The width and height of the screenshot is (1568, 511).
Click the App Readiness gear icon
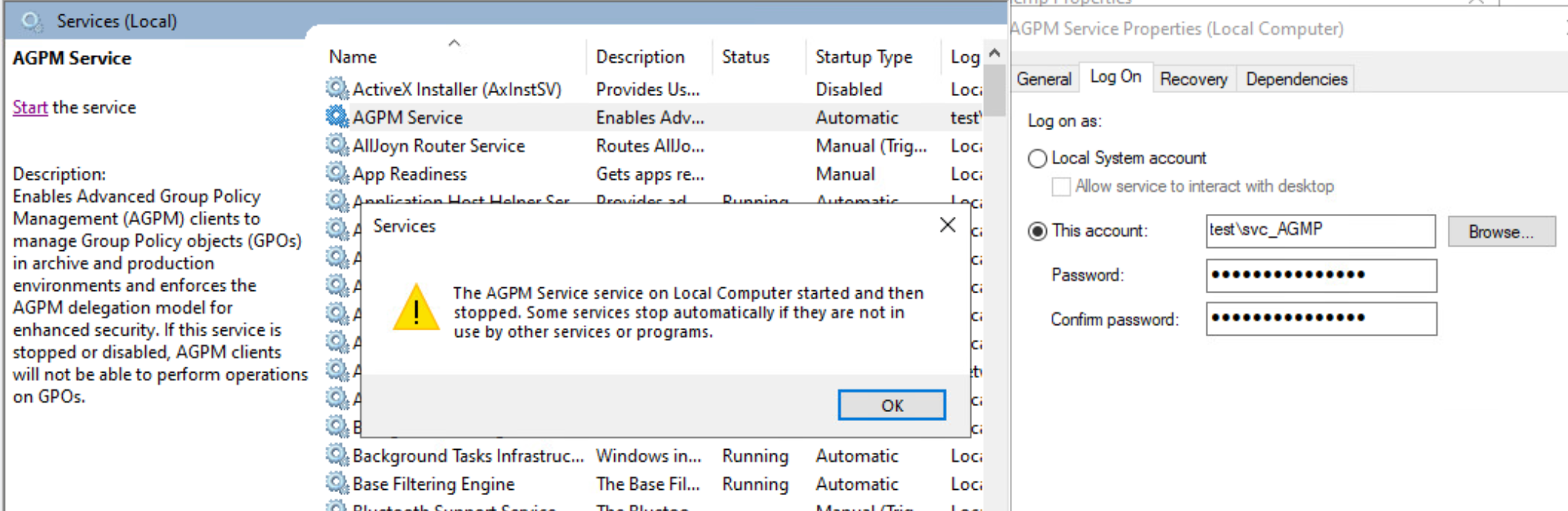(x=337, y=173)
